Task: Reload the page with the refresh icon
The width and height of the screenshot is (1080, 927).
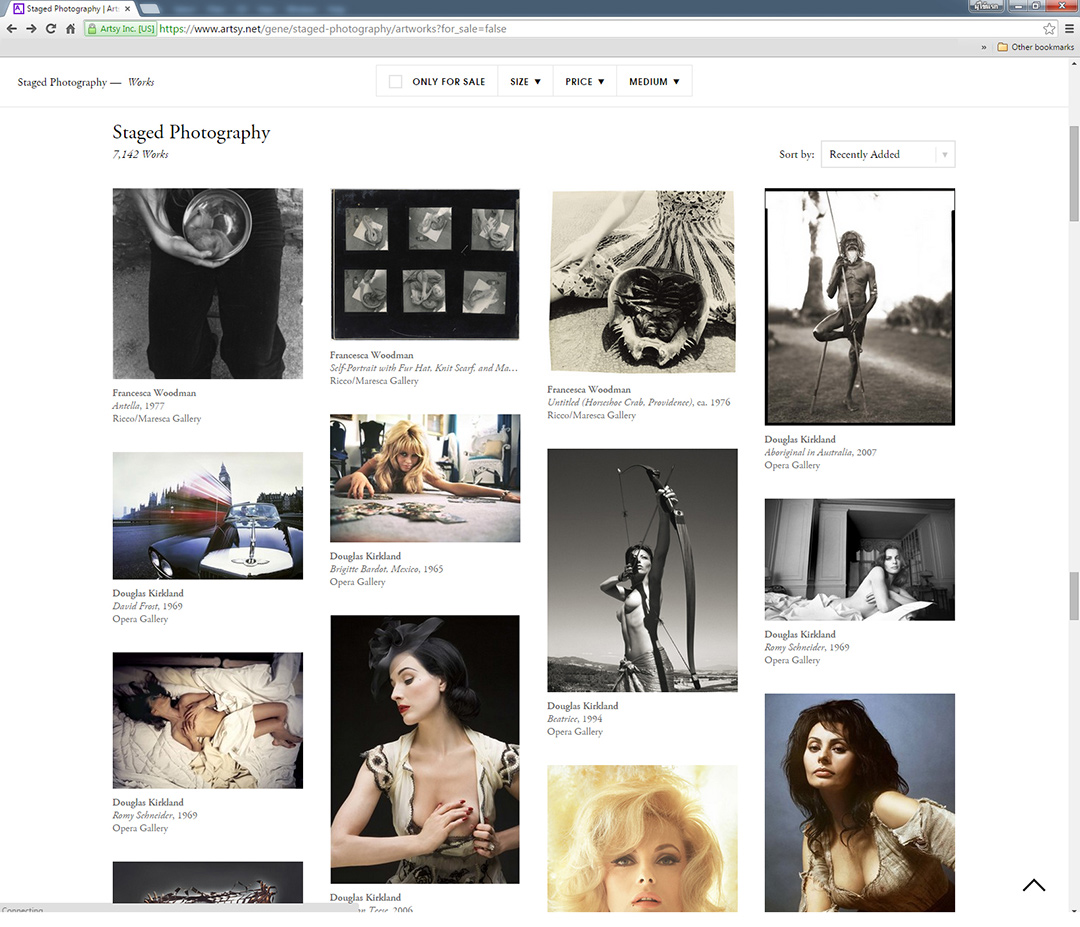Action: (51, 29)
